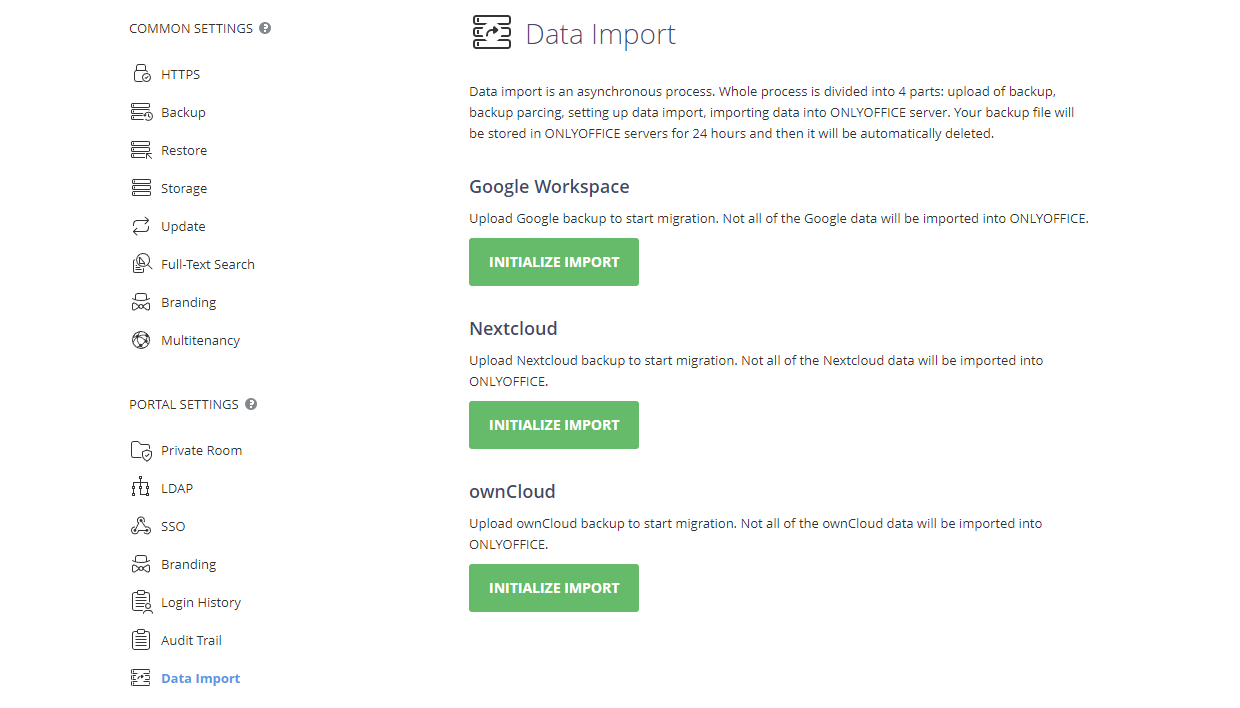Initialize import for Google Workspace
1240x708 pixels.
pyautogui.click(x=553, y=261)
